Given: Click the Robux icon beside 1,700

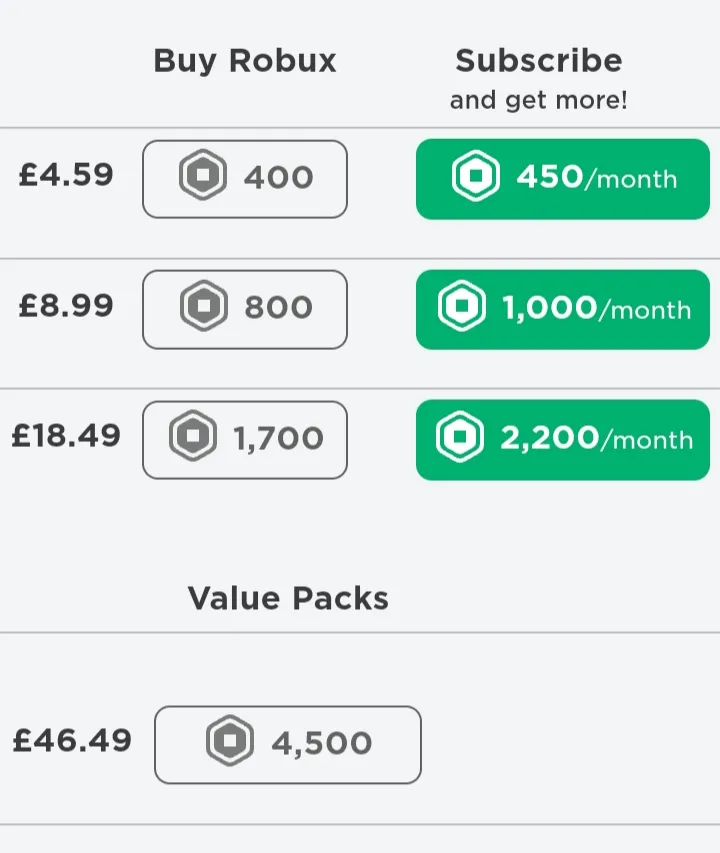Looking at the screenshot, I should [x=193, y=436].
